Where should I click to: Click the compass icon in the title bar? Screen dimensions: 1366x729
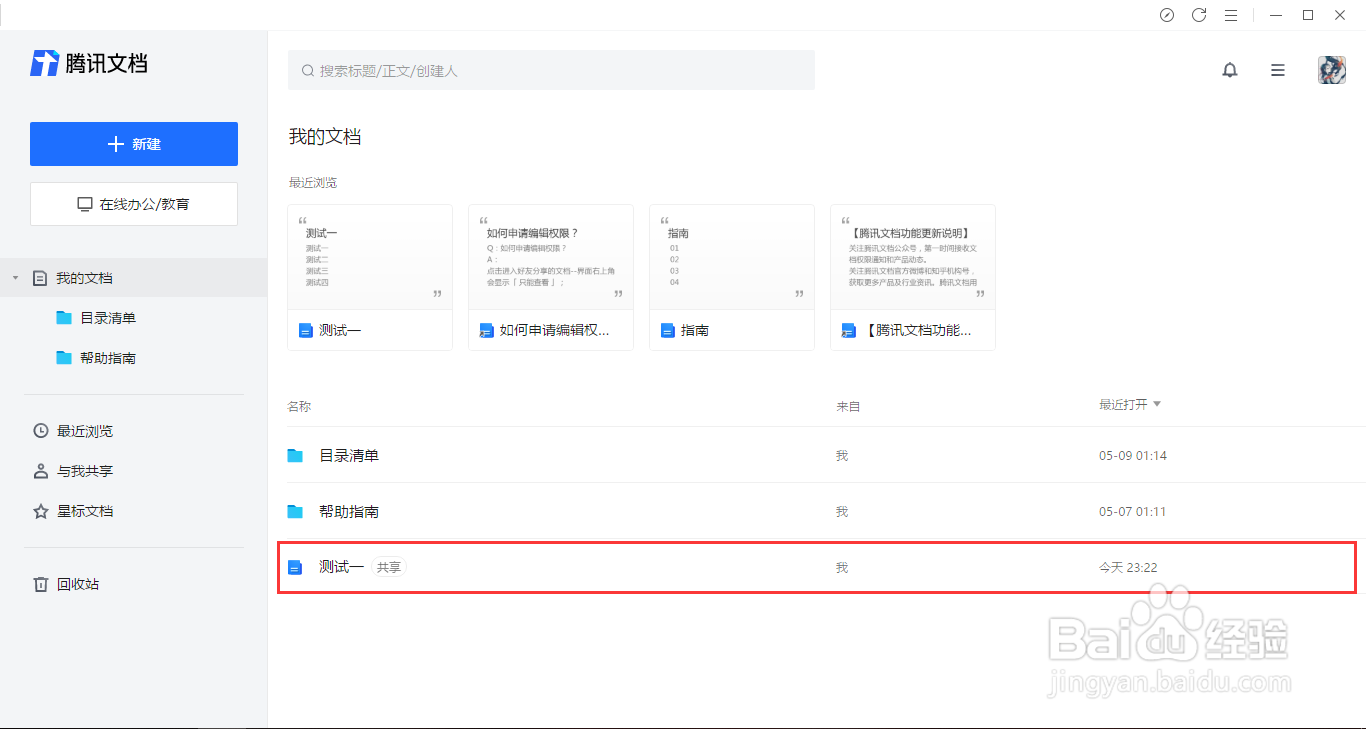[1167, 15]
